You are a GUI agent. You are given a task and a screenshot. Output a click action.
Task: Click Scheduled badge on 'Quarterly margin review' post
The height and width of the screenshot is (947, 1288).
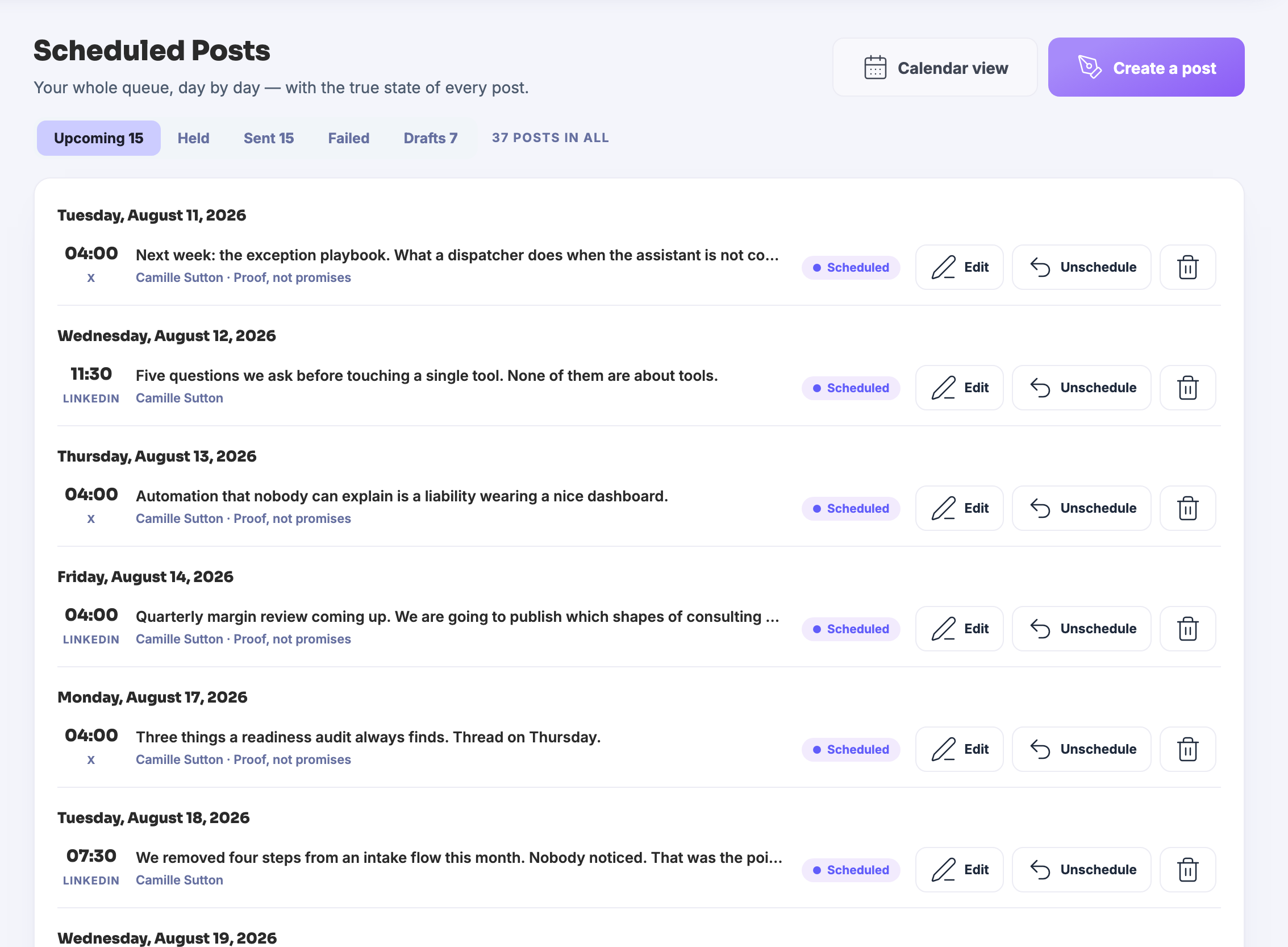click(x=851, y=629)
